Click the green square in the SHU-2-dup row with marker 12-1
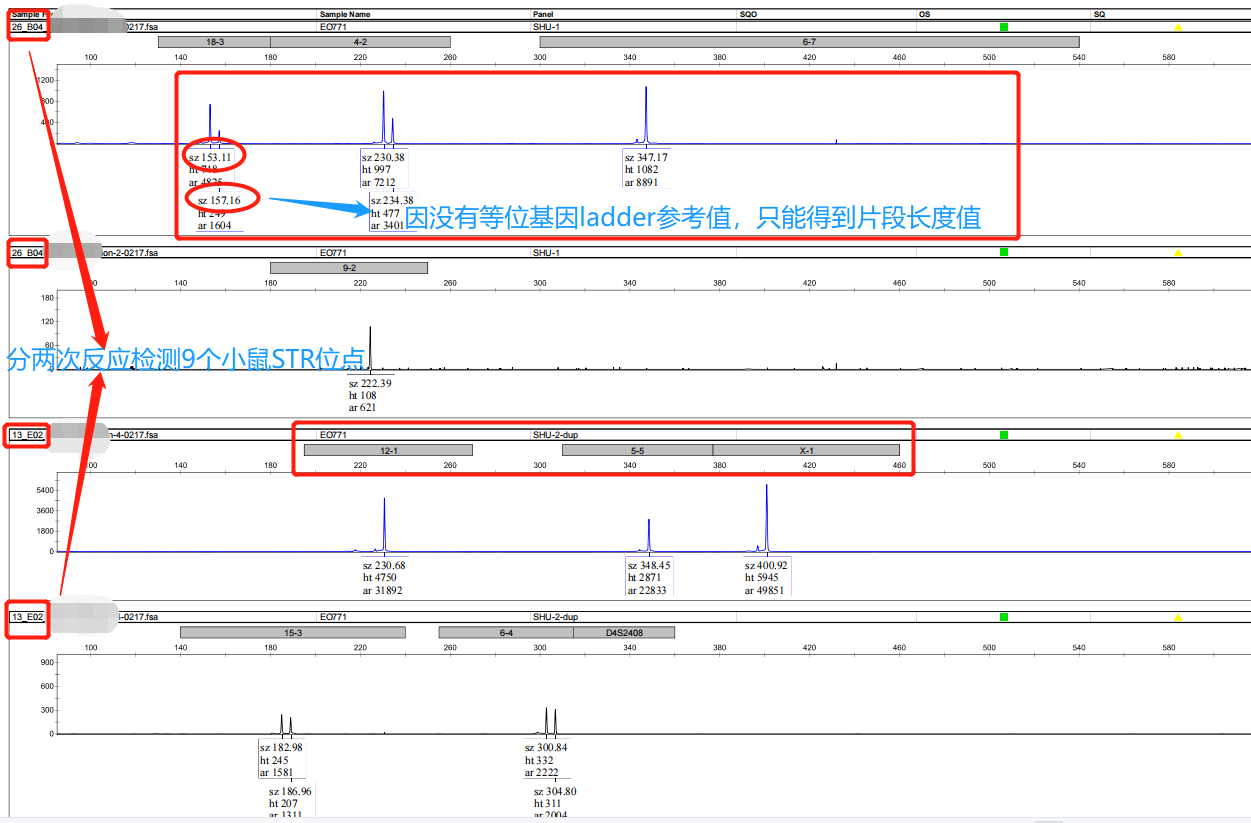Viewport: 1251px width, 823px height. pos(1004,435)
